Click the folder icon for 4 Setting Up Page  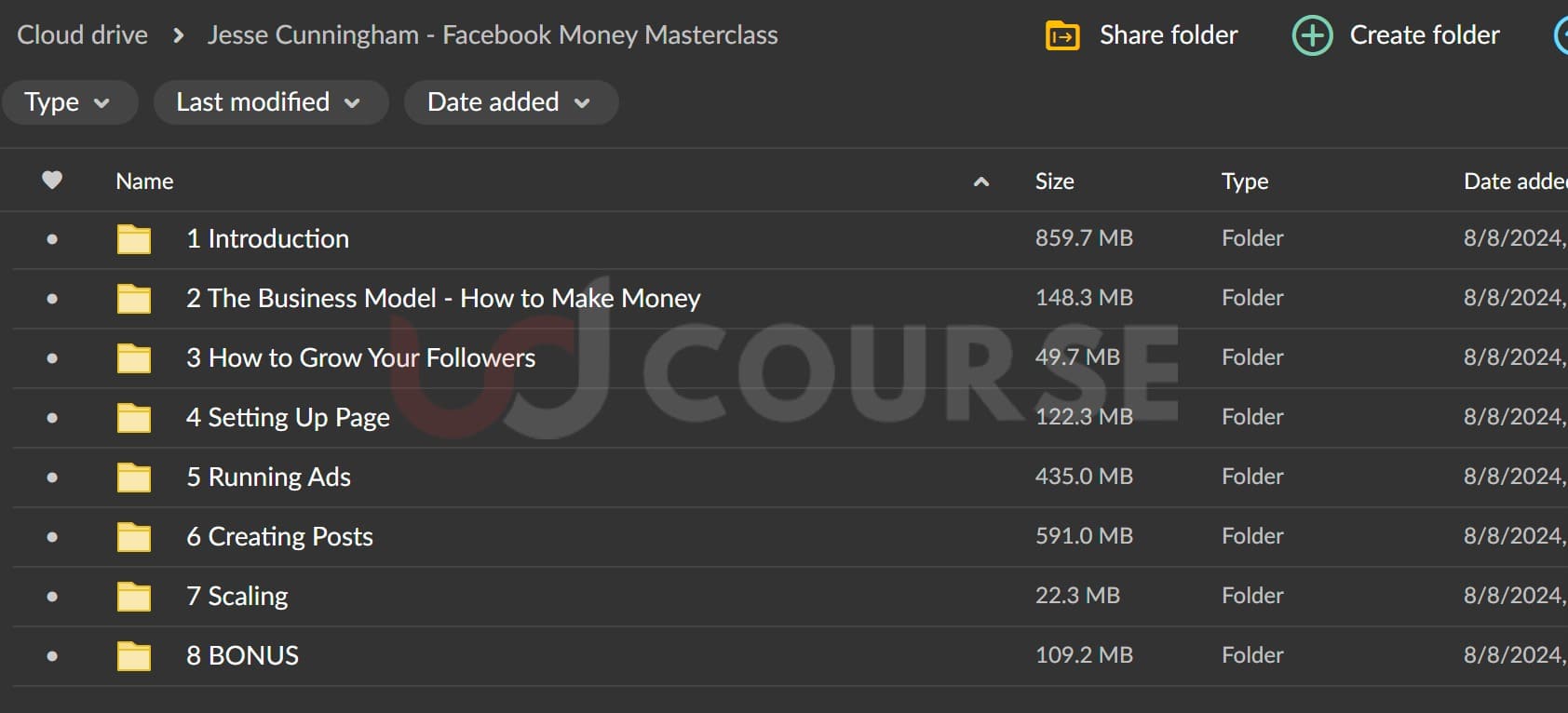tap(134, 418)
